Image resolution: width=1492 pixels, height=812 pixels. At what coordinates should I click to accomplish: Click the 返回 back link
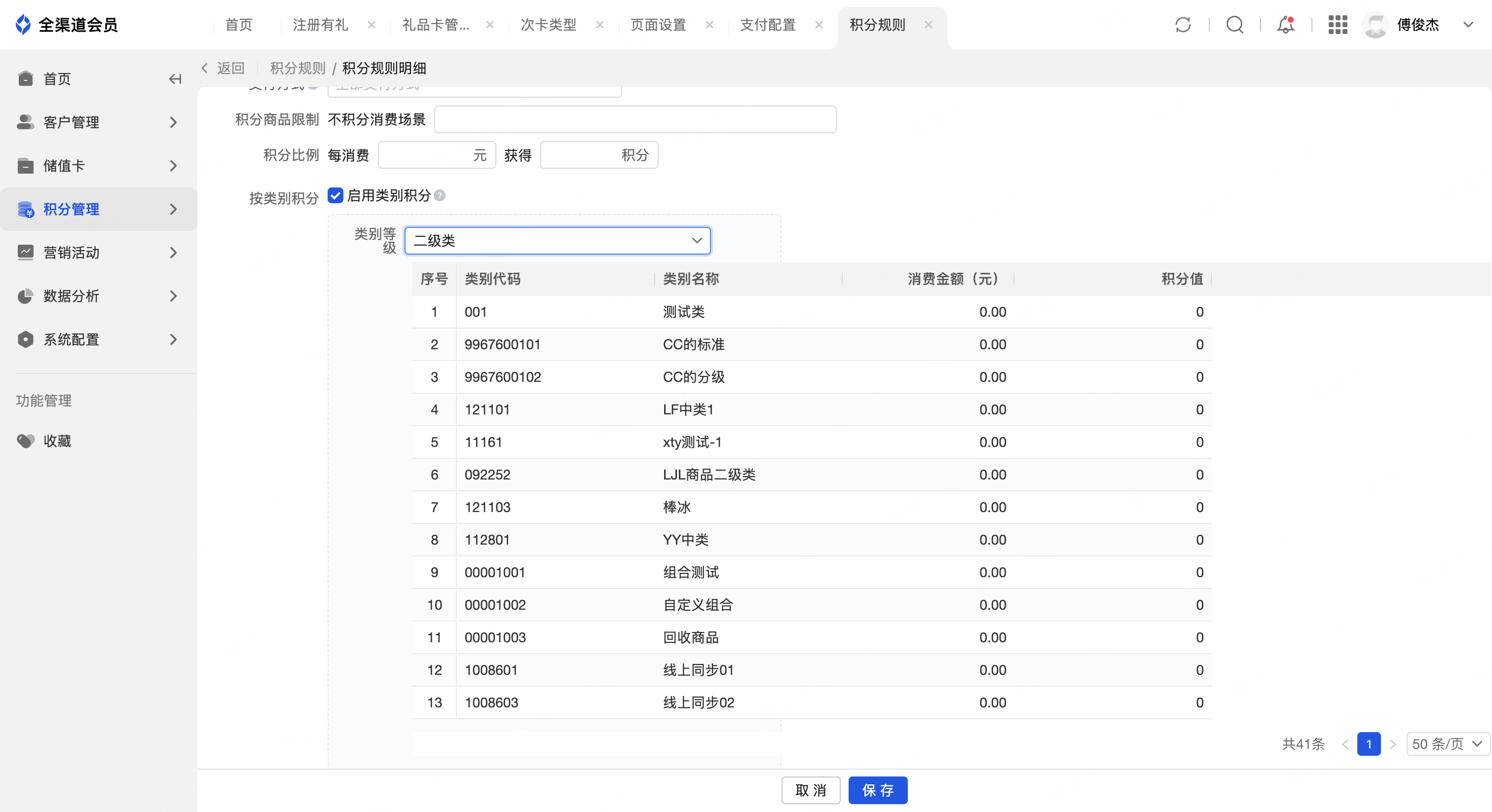[x=224, y=69]
